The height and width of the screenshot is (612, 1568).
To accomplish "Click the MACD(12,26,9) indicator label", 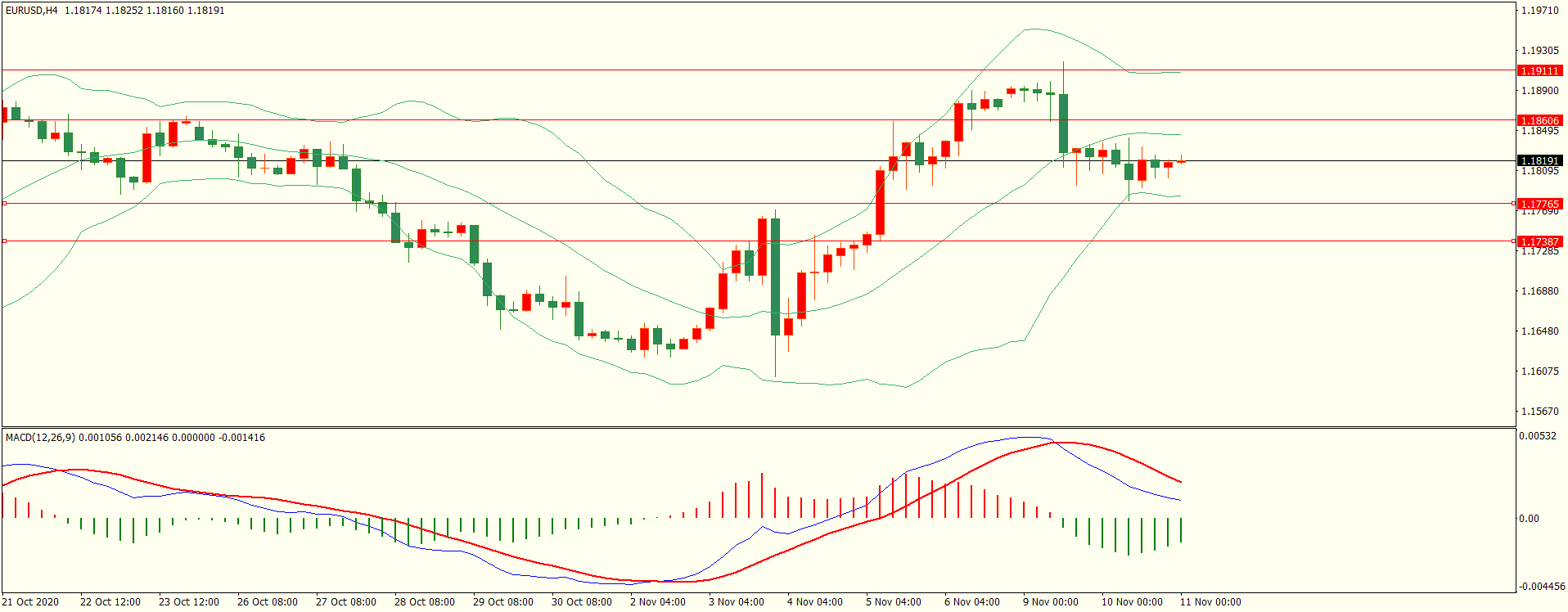I will tap(40, 438).
